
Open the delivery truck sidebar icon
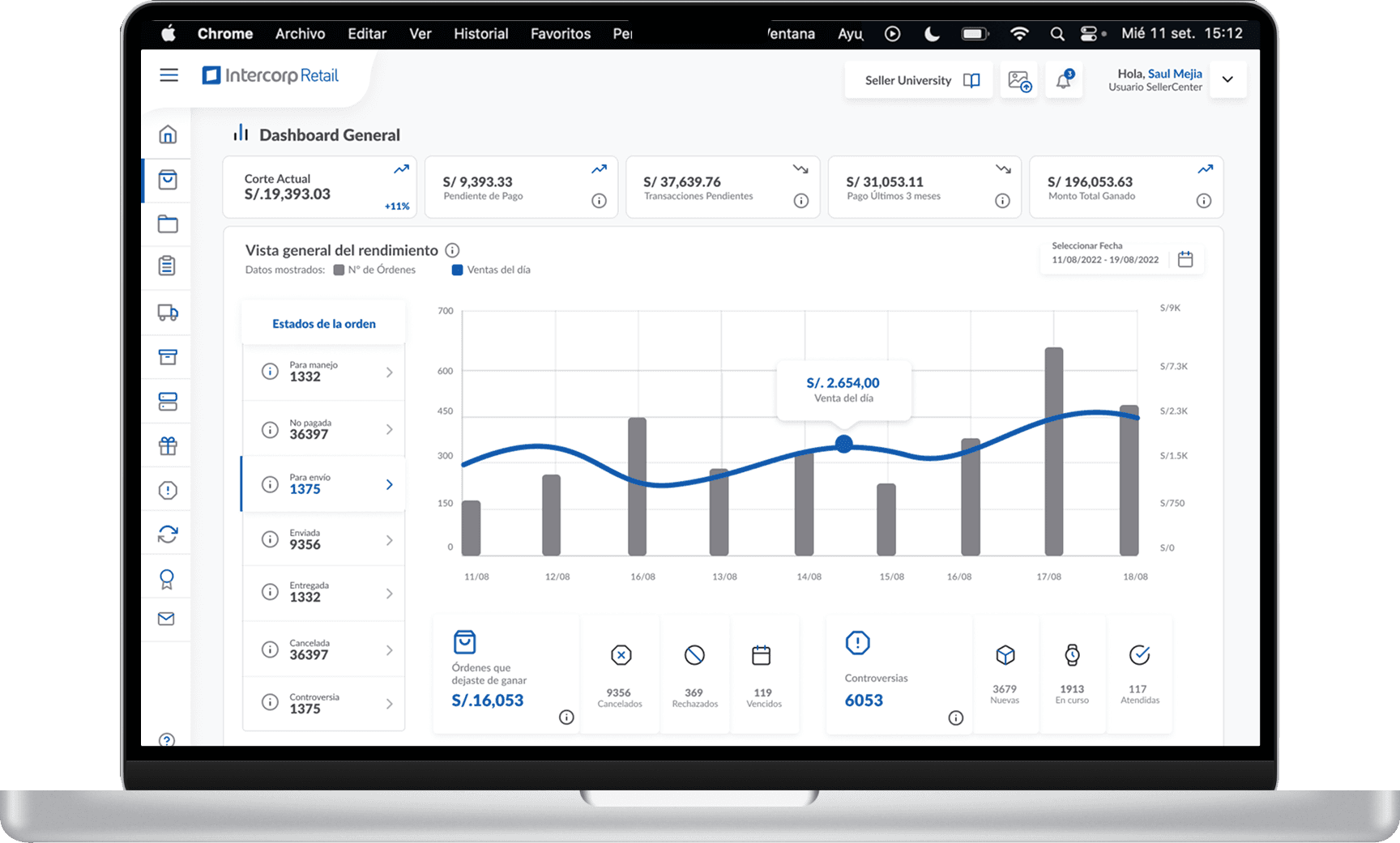click(x=168, y=313)
